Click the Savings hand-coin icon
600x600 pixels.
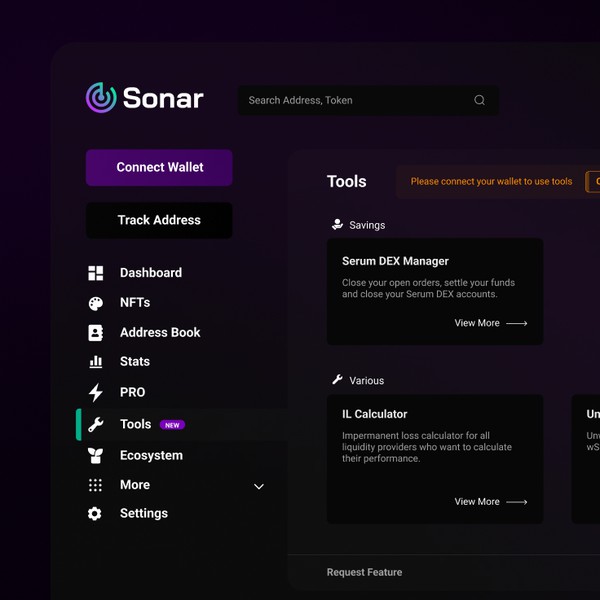[338, 225]
